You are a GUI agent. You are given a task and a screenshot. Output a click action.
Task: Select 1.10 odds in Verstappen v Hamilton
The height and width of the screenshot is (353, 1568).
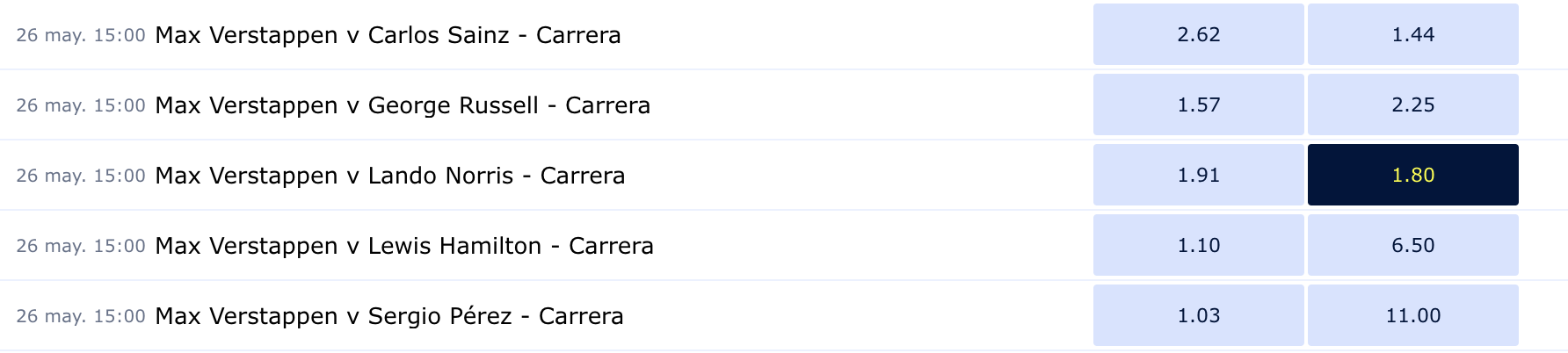tap(1198, 245)
